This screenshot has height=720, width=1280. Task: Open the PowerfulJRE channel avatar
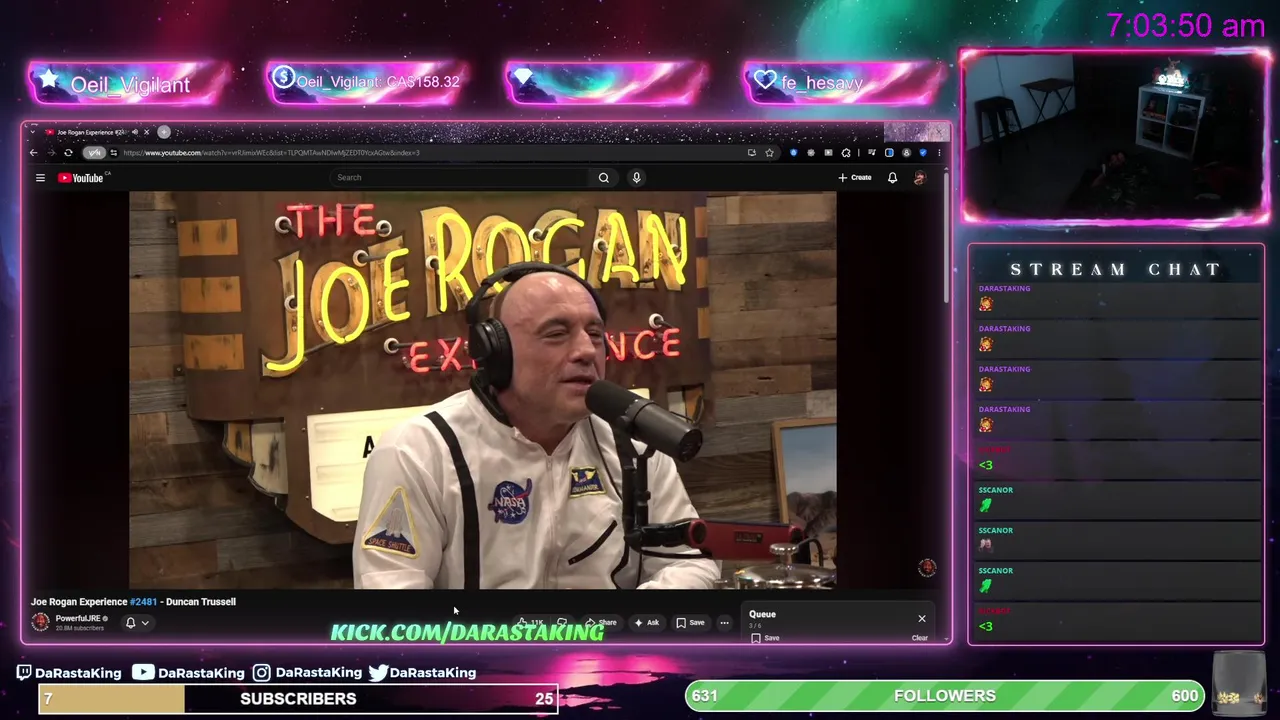tap(40, 622)
